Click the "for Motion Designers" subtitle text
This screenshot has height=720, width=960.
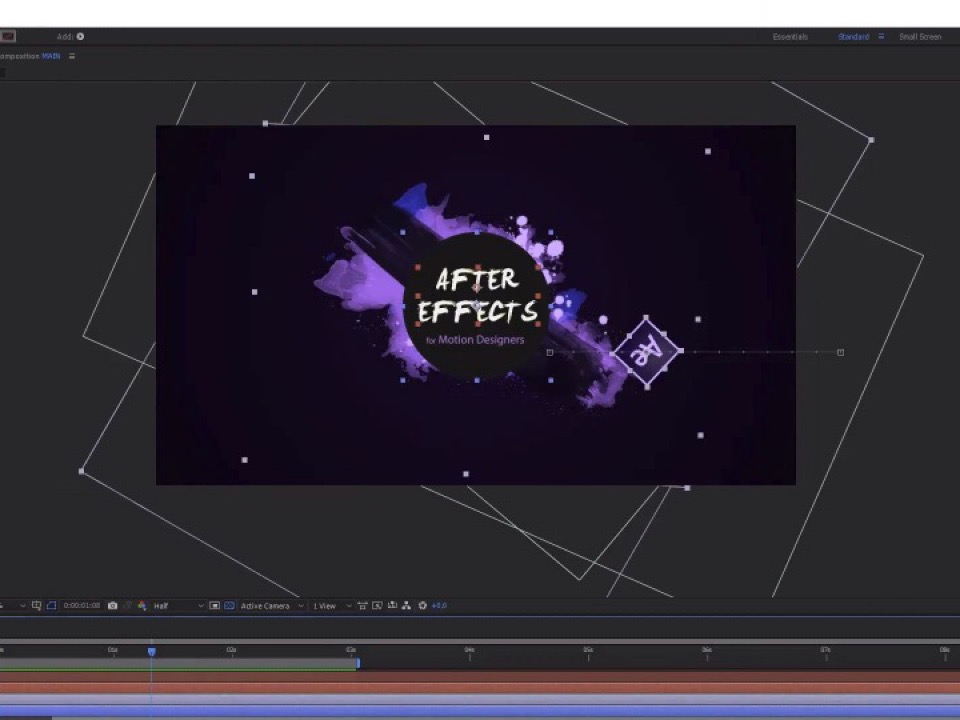point(475,340)
